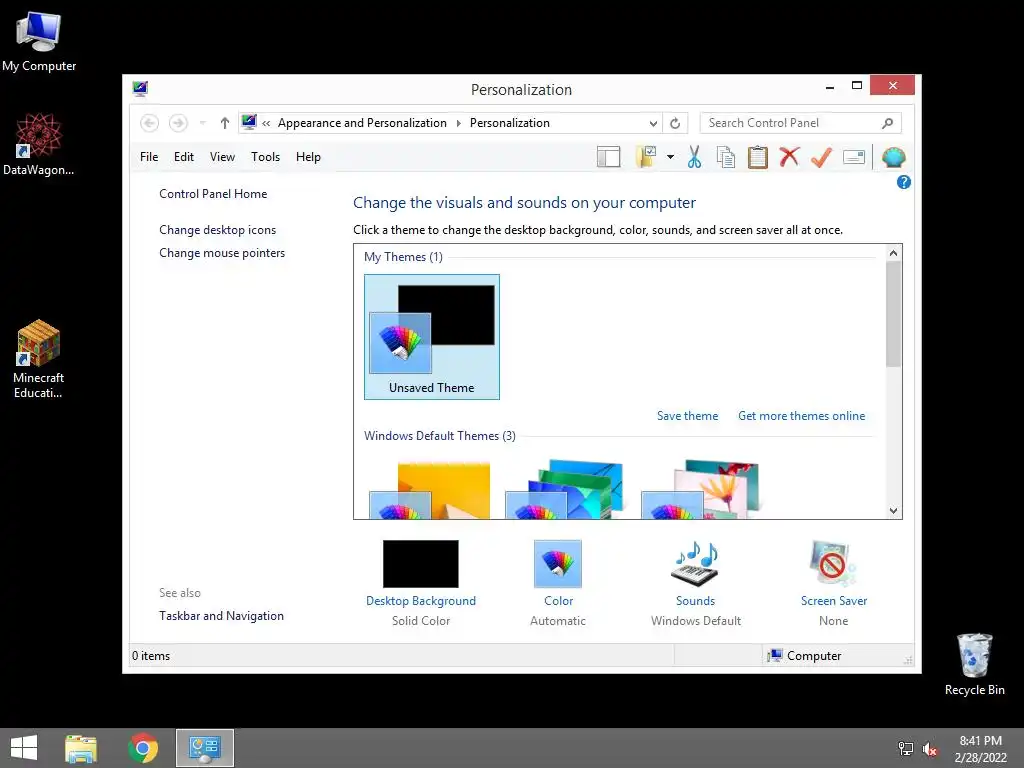This screenshot has height=768, width=1024.
Task: Open Control Panel Home link
Action: point(213,194)
